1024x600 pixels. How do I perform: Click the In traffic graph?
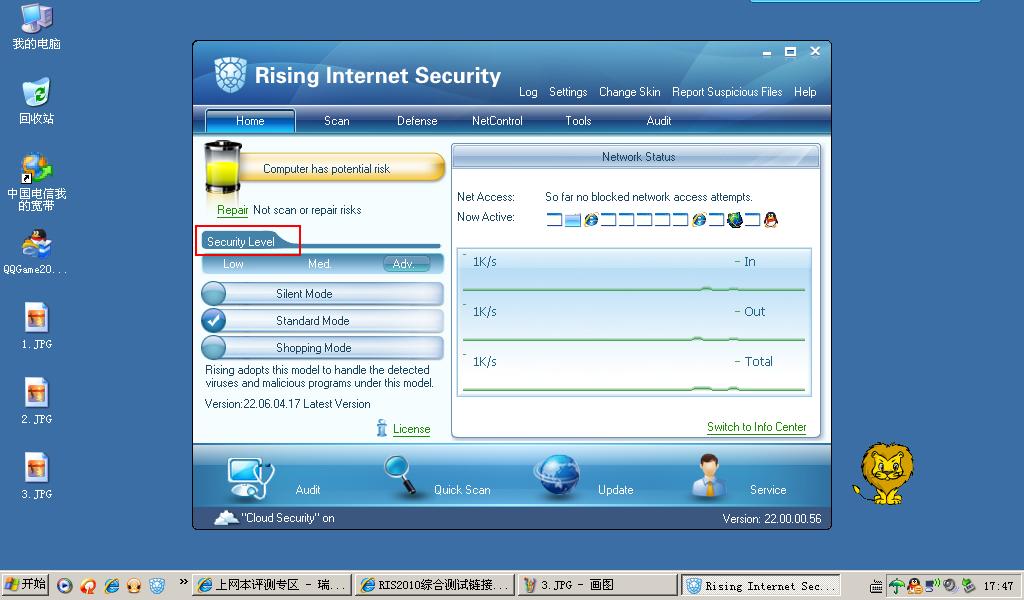click(633, 273)
